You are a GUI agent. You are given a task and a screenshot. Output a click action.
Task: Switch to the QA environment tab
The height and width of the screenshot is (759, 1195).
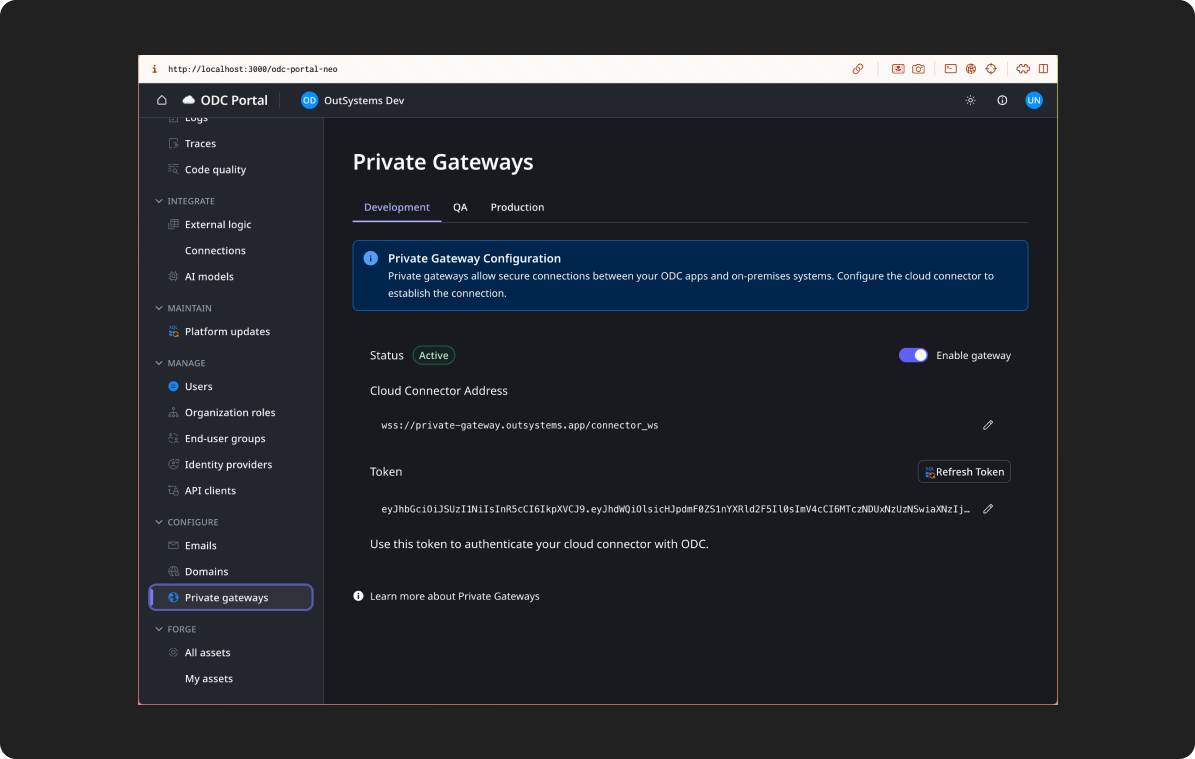click(x=460, y=207)
